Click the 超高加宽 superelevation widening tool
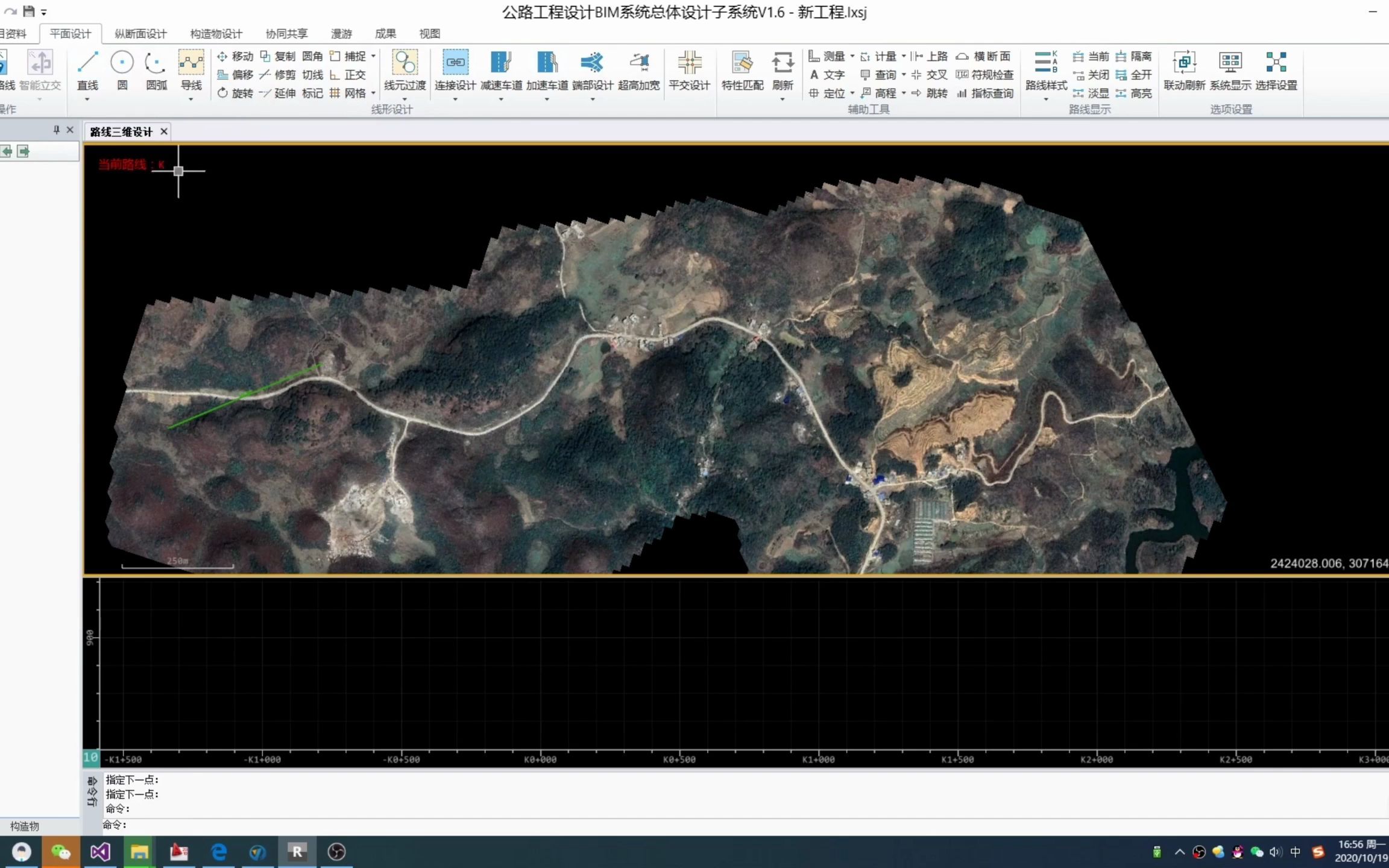Viewport: 1389px width, 868px height. [638, 68]
